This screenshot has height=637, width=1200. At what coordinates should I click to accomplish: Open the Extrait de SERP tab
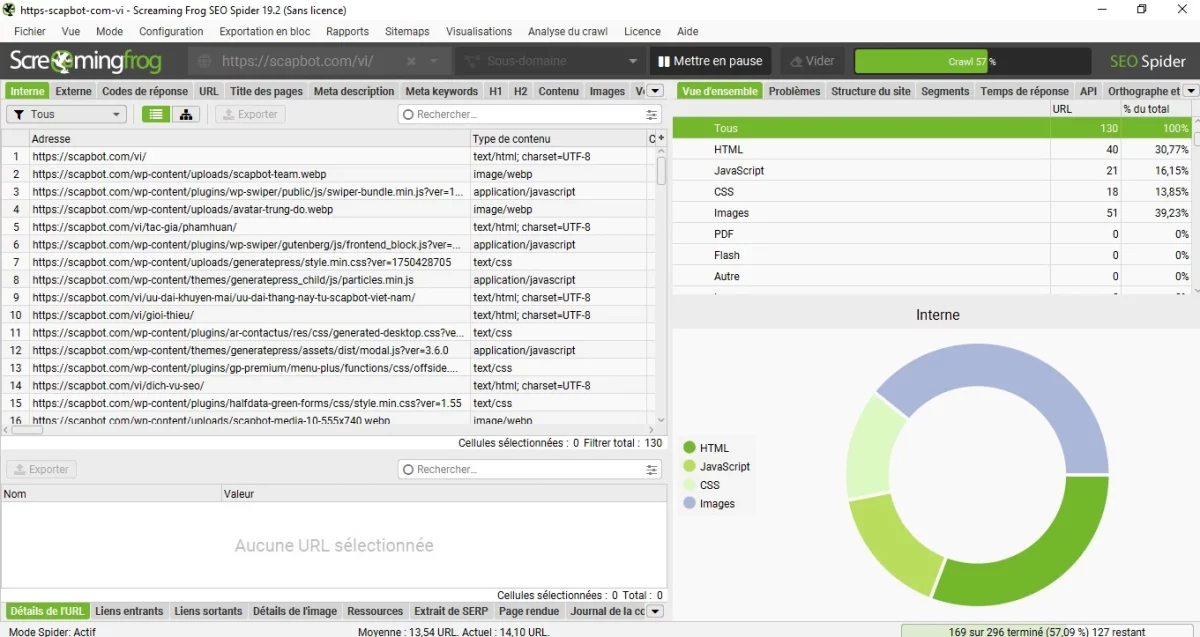(x=450, y=611)
